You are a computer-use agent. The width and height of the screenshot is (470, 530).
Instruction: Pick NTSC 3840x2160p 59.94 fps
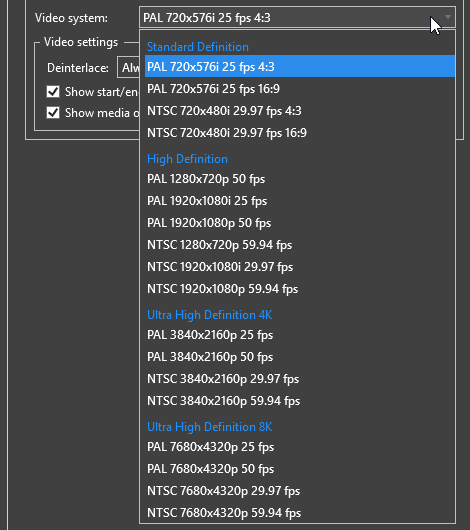point(300,401)
